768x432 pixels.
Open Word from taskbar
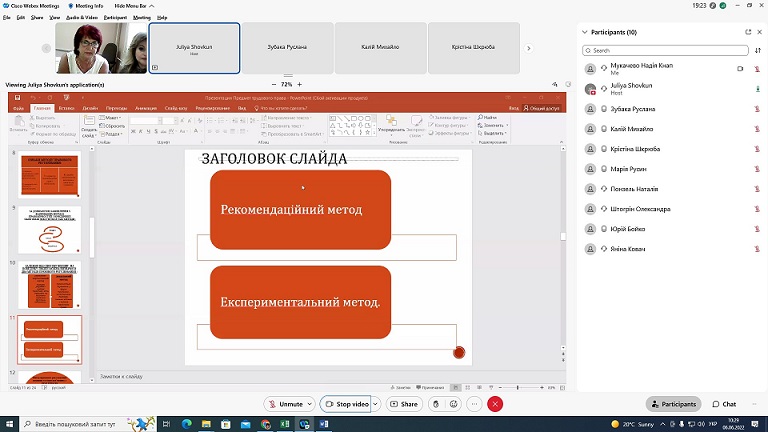pos(324,424)
